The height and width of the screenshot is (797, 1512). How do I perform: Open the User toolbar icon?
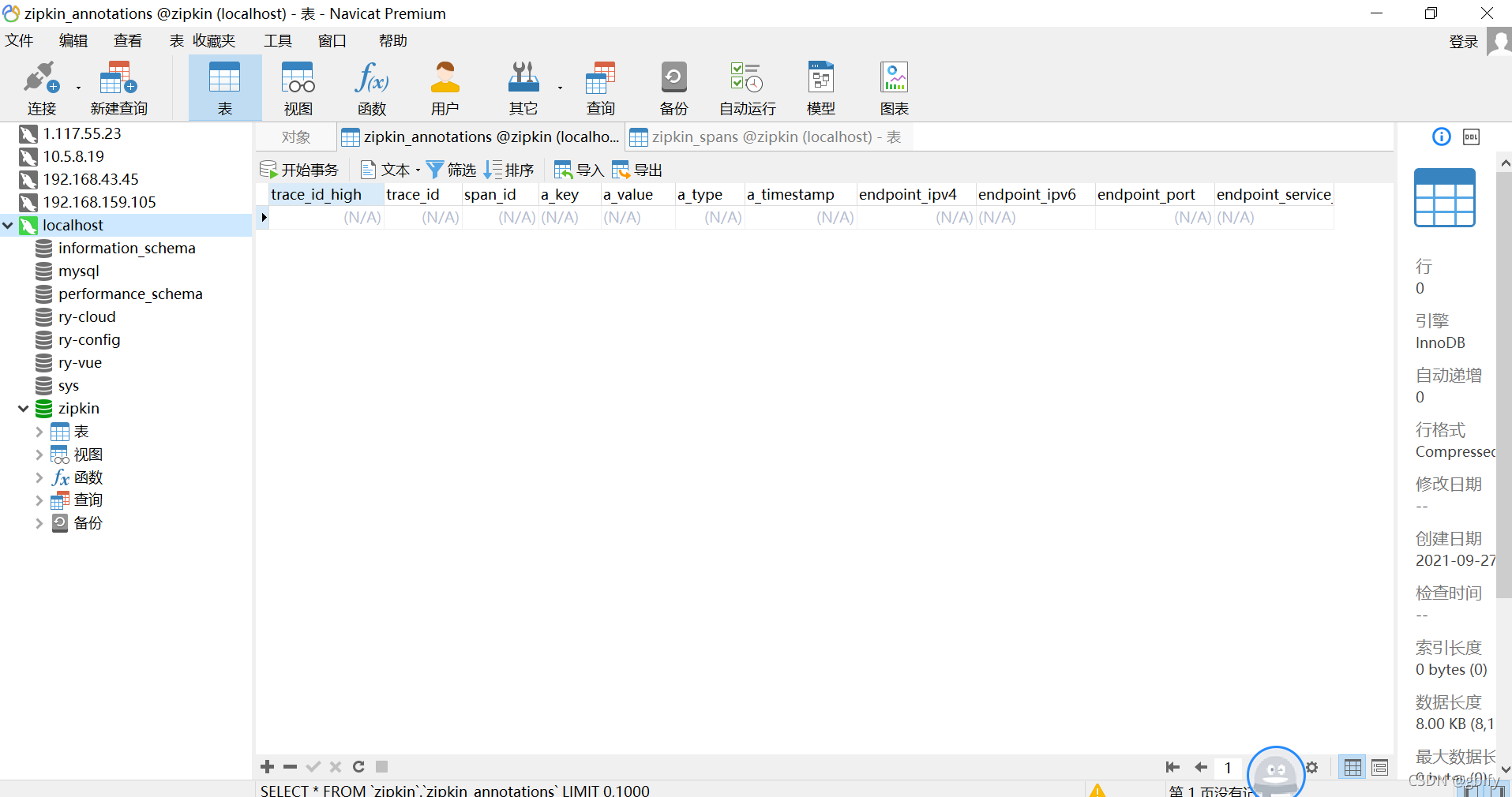point(445,88)
